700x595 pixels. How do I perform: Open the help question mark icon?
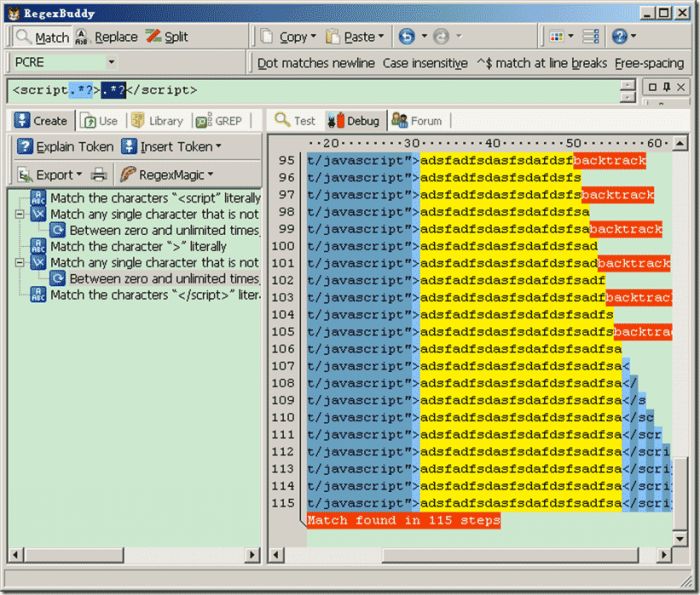(x=619, y=37)
